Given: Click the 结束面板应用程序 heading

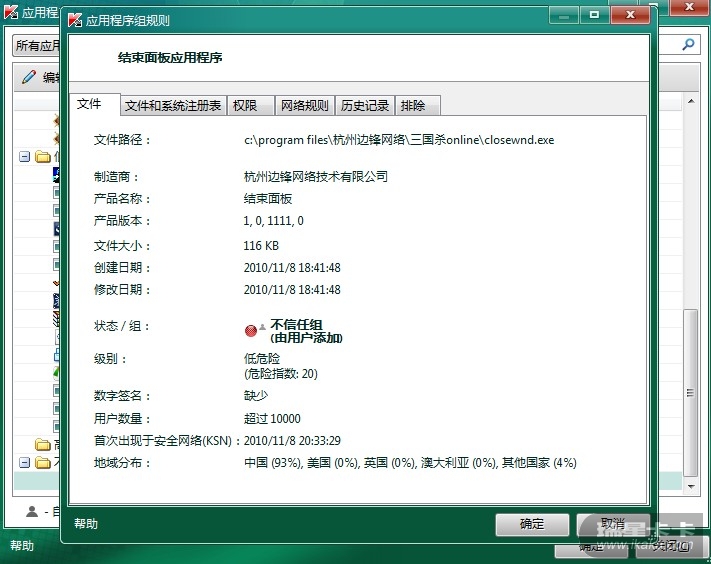Looking at the screenshot, I should point(170,58).
